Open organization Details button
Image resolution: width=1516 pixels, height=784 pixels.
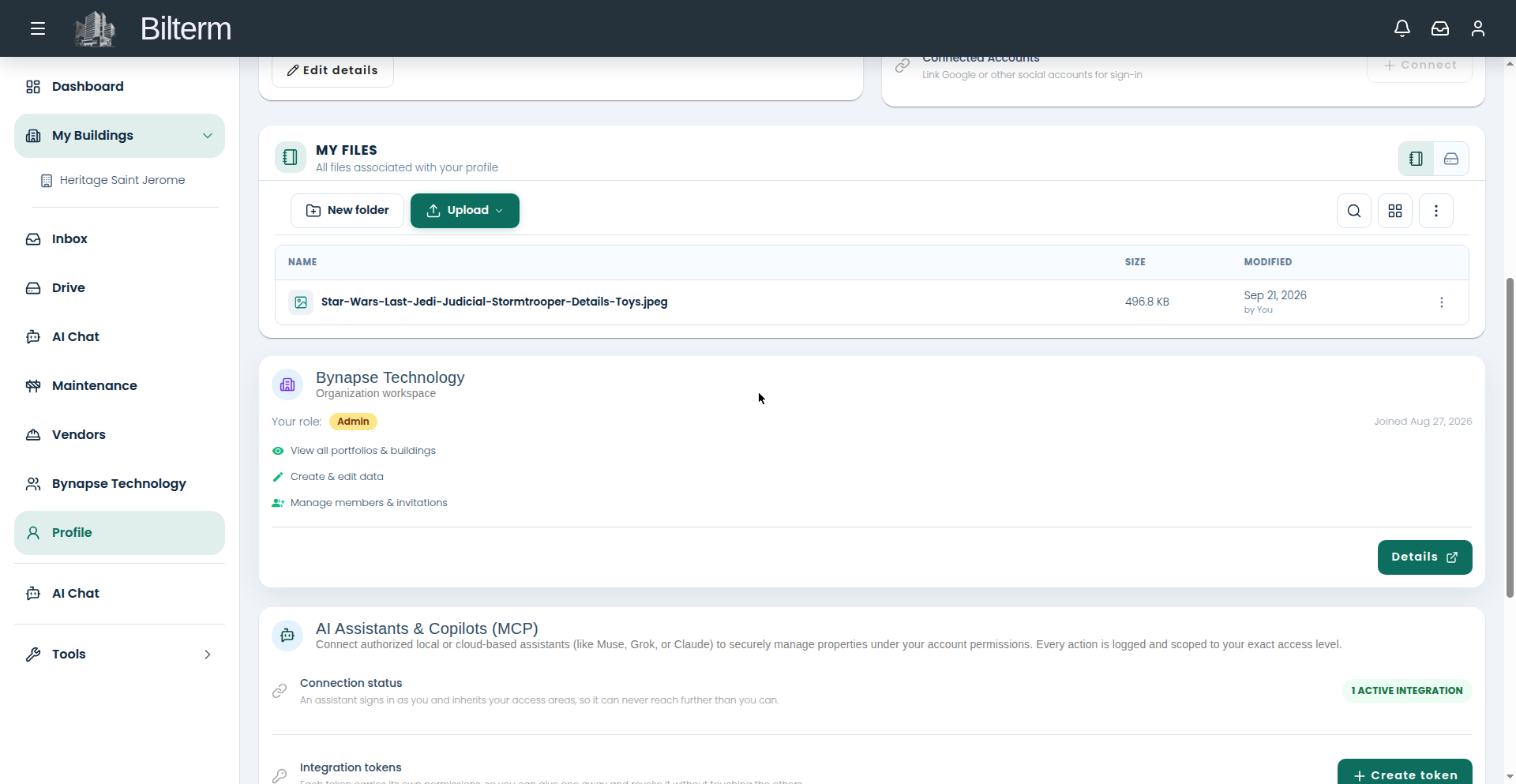tap(1424, 557)
